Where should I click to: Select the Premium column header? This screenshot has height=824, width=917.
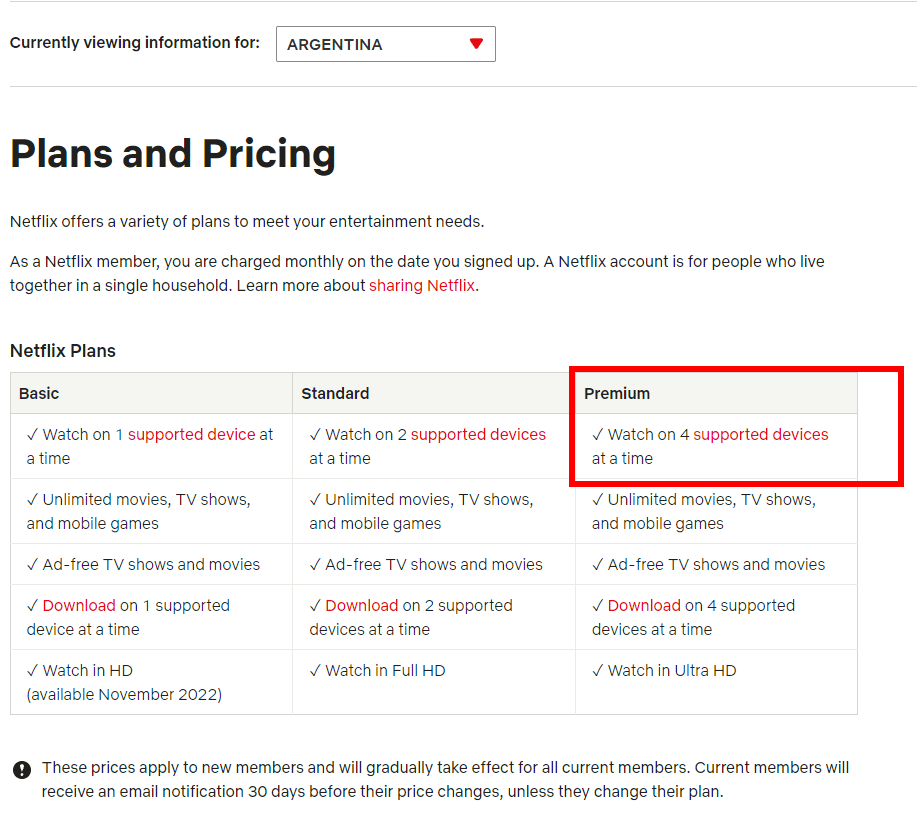pyautogui.click(x=716, y=393)
